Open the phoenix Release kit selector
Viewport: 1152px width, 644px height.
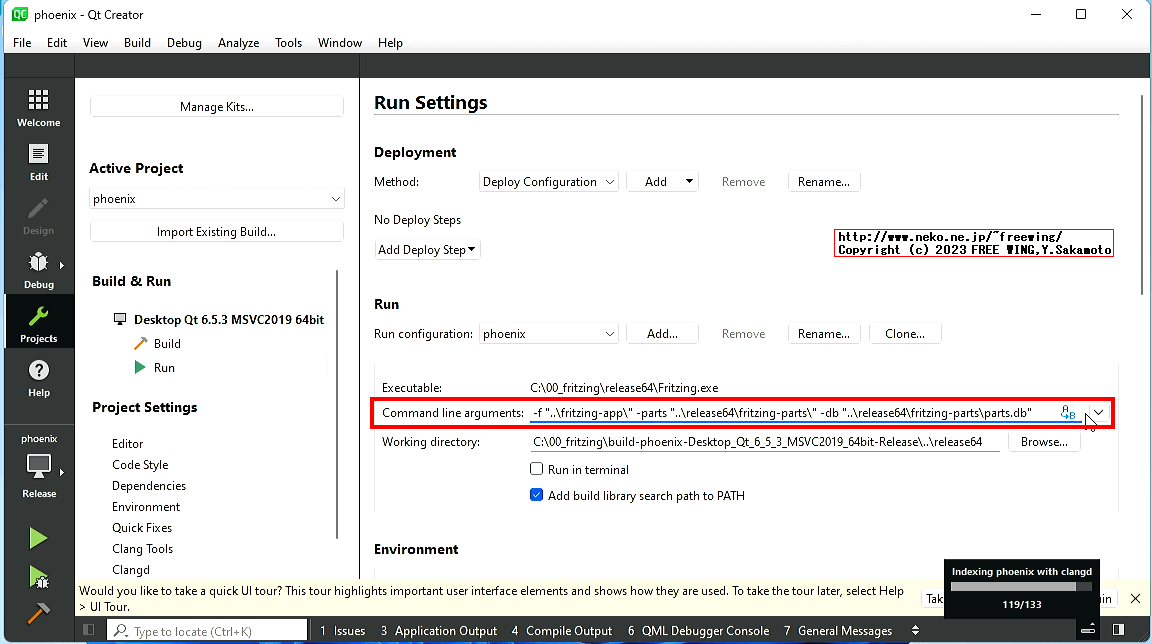pyautogui.click(x=38, y=466)
